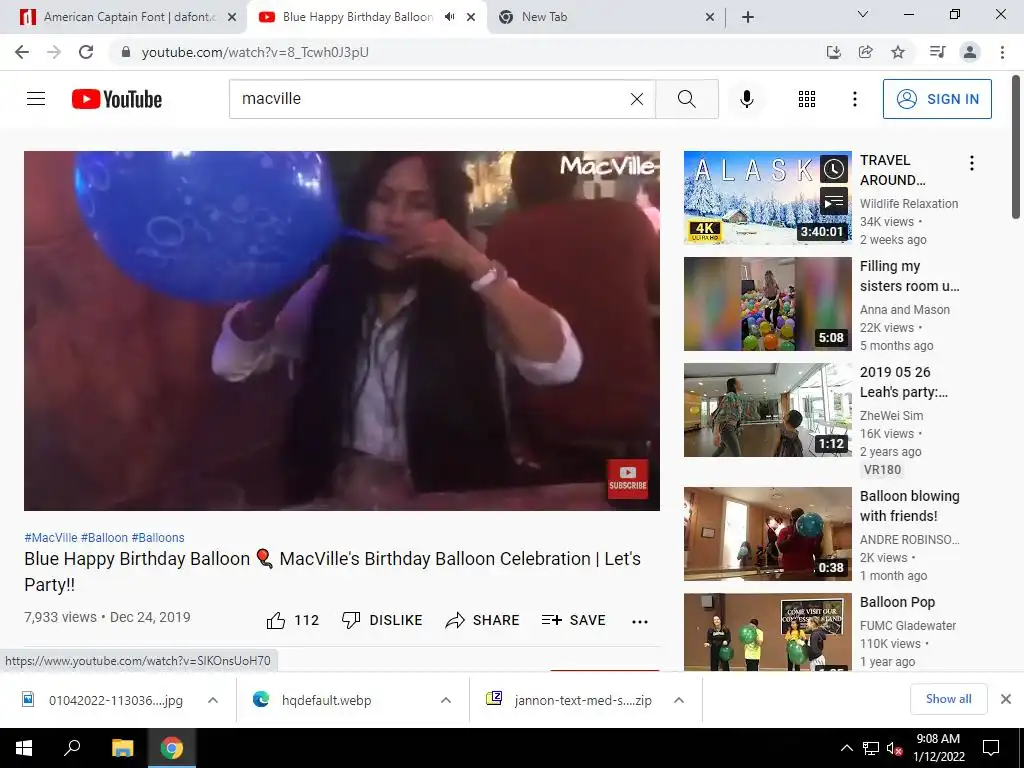Open the tab search chevron
This screenshot has height=768, width=1024.
click(x=863, y=15)
